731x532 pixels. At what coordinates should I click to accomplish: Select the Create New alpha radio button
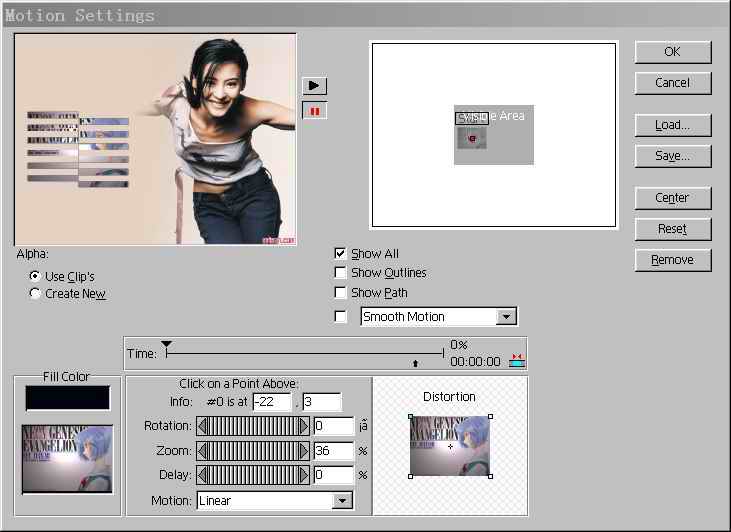[x=36, y=294]
